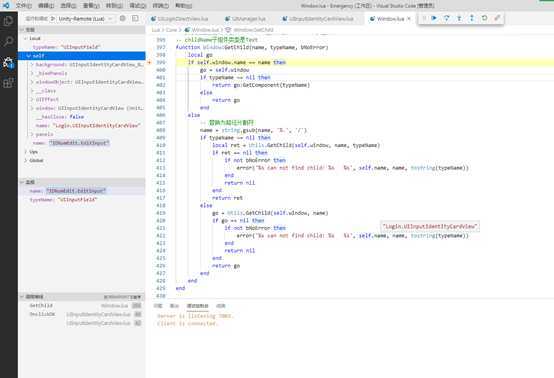Open the 帮助 Help menu
554x378 pixels.
[183, 6]
